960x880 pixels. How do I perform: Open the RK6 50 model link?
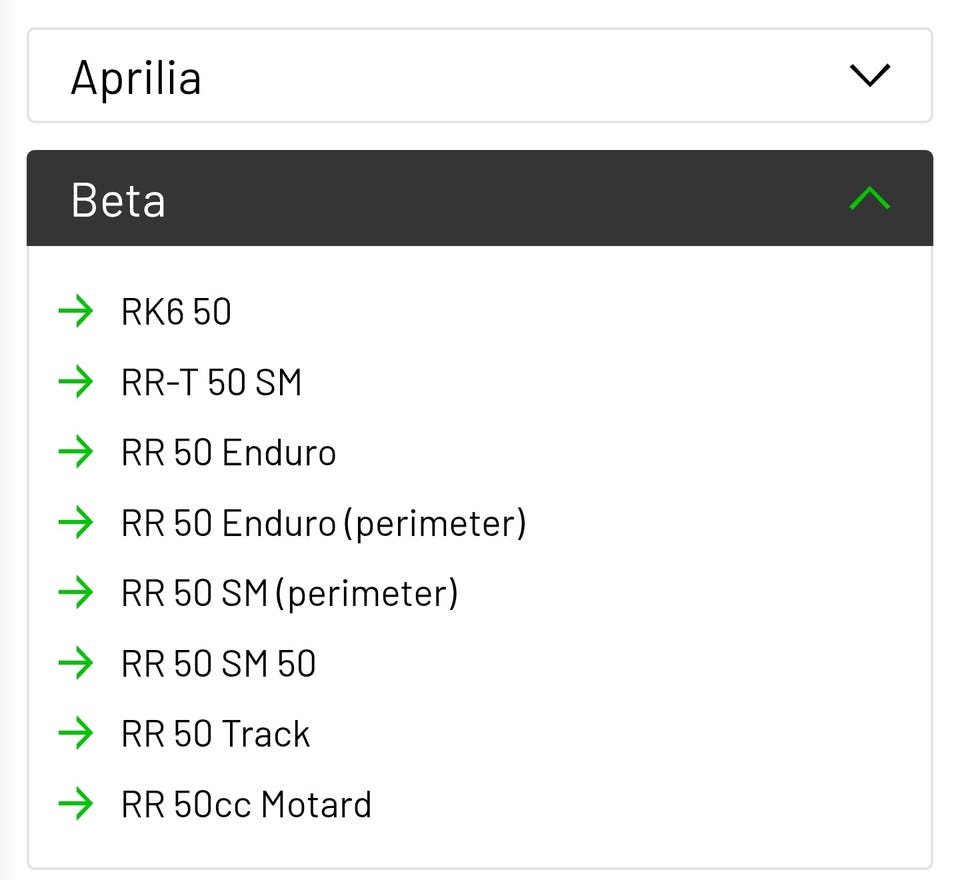coord(176,312)
